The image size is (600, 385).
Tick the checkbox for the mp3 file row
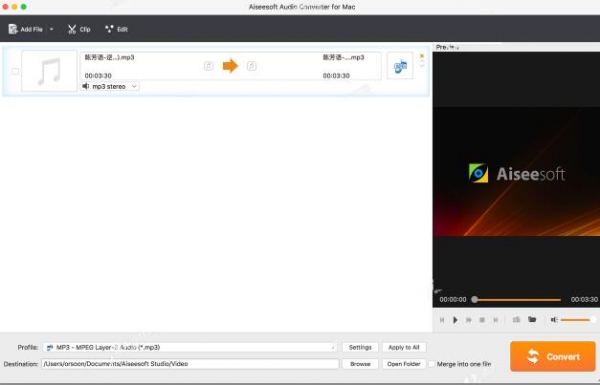15,71
